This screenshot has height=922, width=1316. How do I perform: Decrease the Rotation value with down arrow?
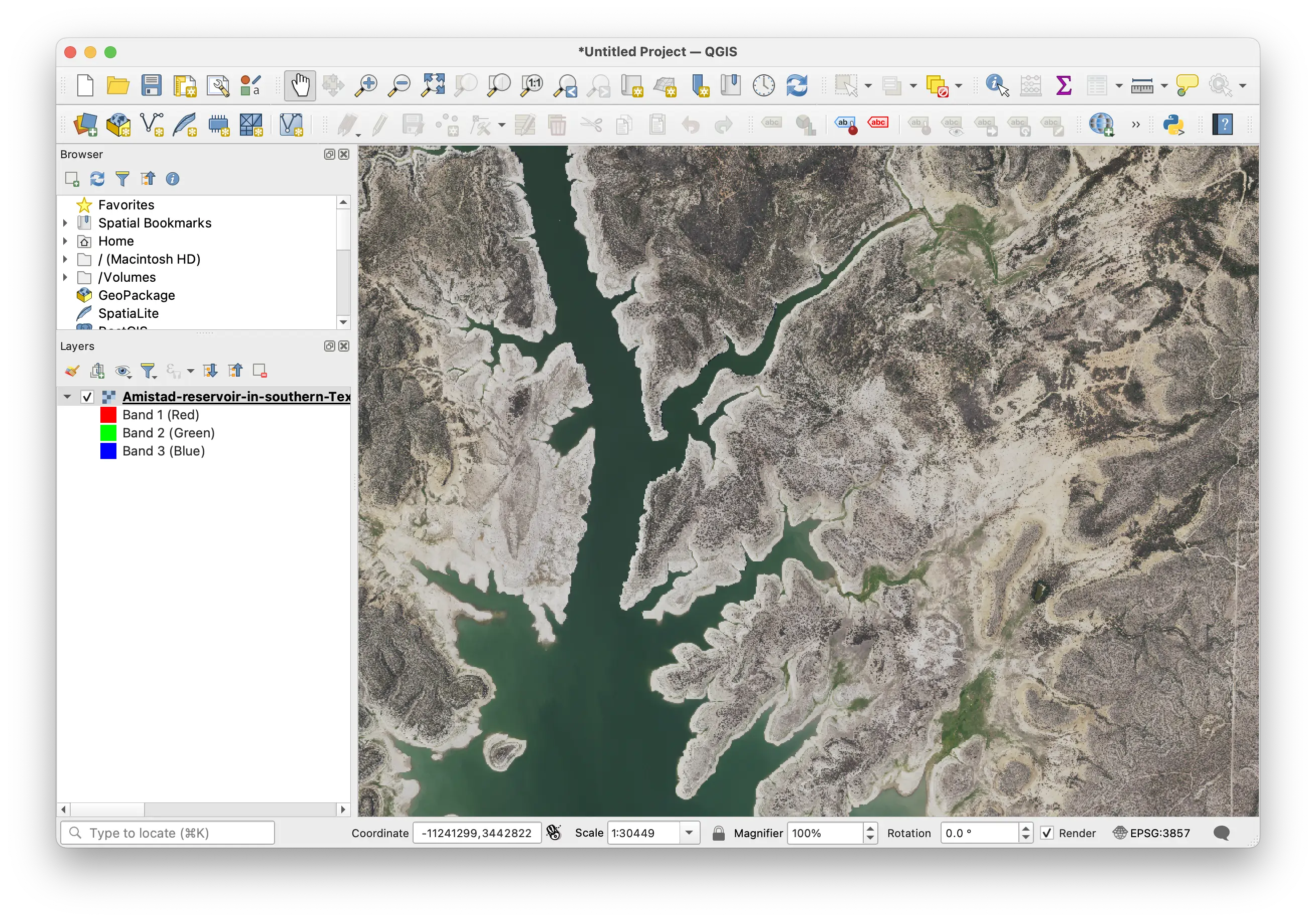[1026, 838]
